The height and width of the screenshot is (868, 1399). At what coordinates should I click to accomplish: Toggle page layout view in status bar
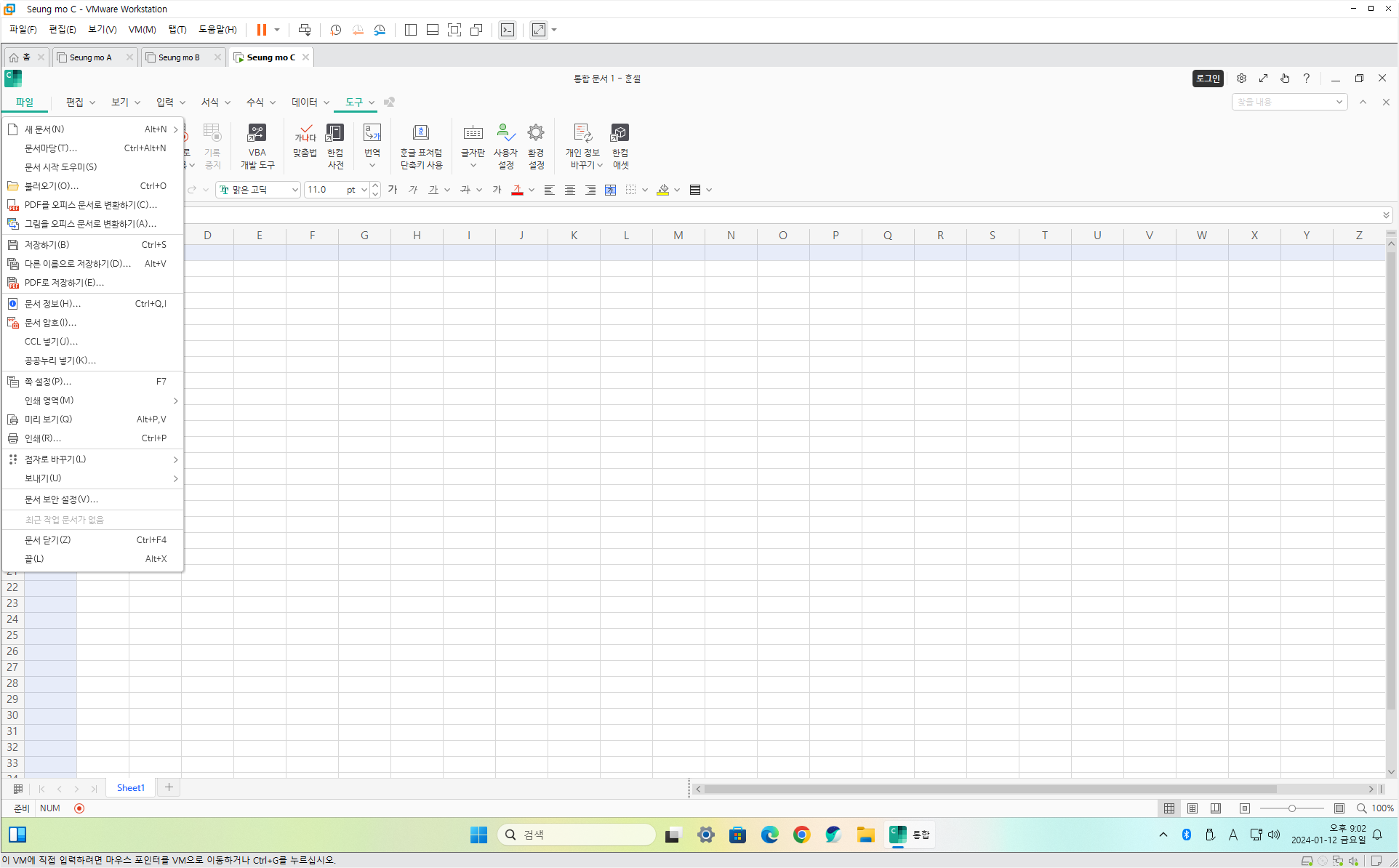(x=1192, y=808)
